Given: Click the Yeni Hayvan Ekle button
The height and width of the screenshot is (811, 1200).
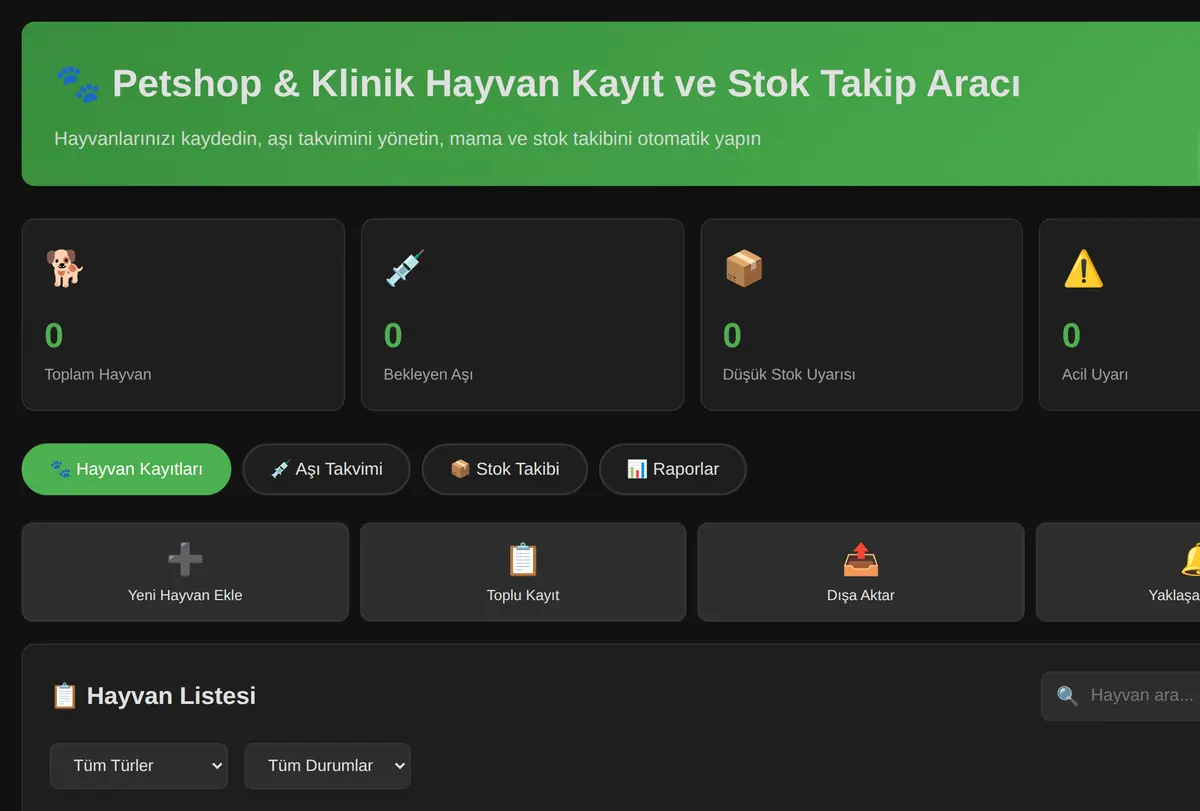Looking at the screenshot, I should [x=185, y=572].
